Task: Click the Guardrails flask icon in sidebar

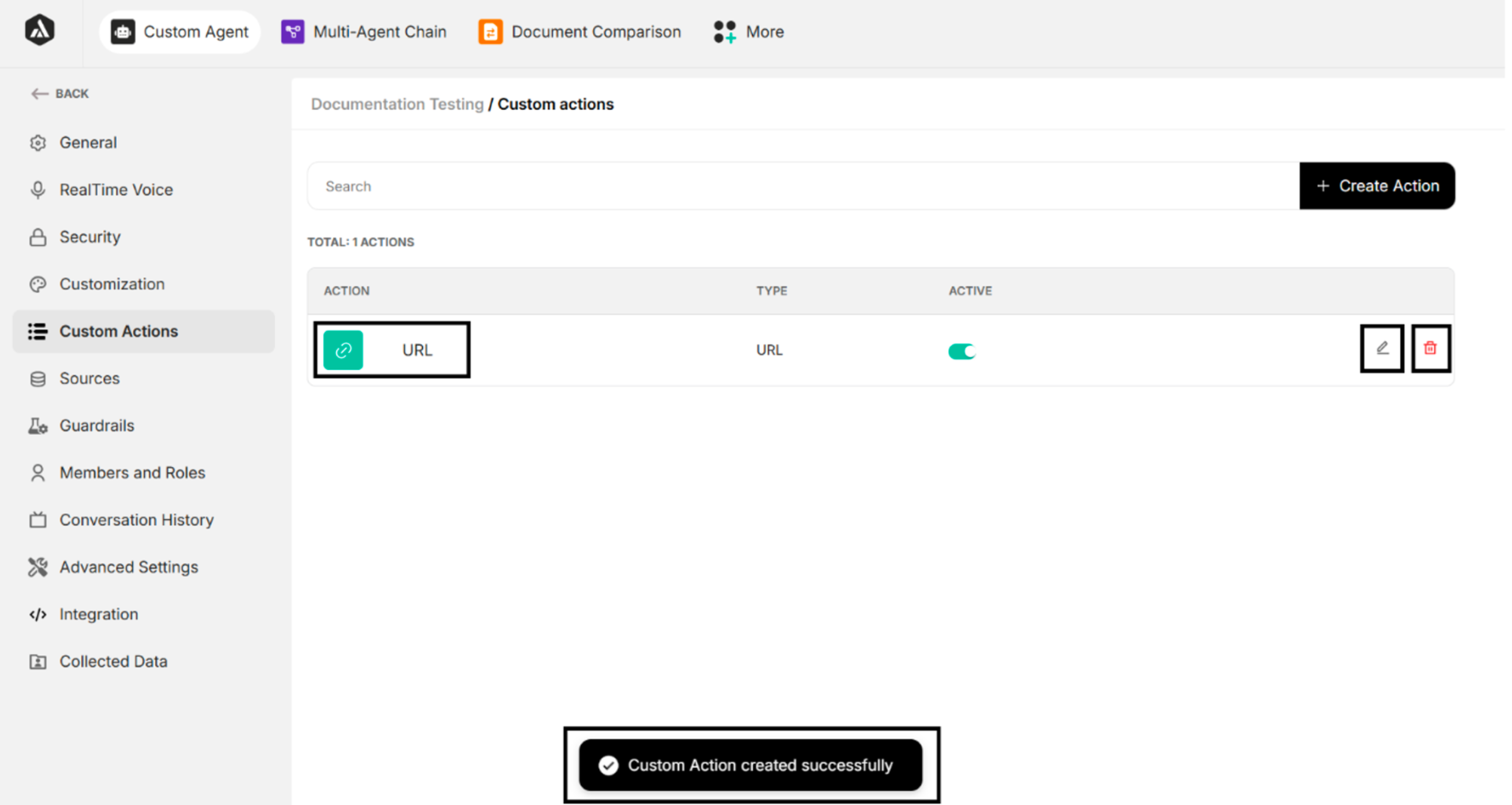Action: pos(37,426)
